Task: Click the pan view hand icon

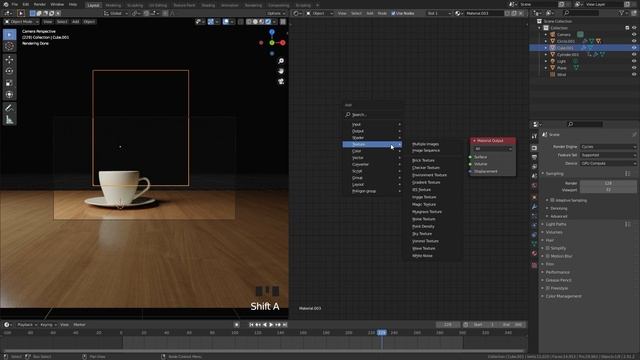Action: point(281,71)
